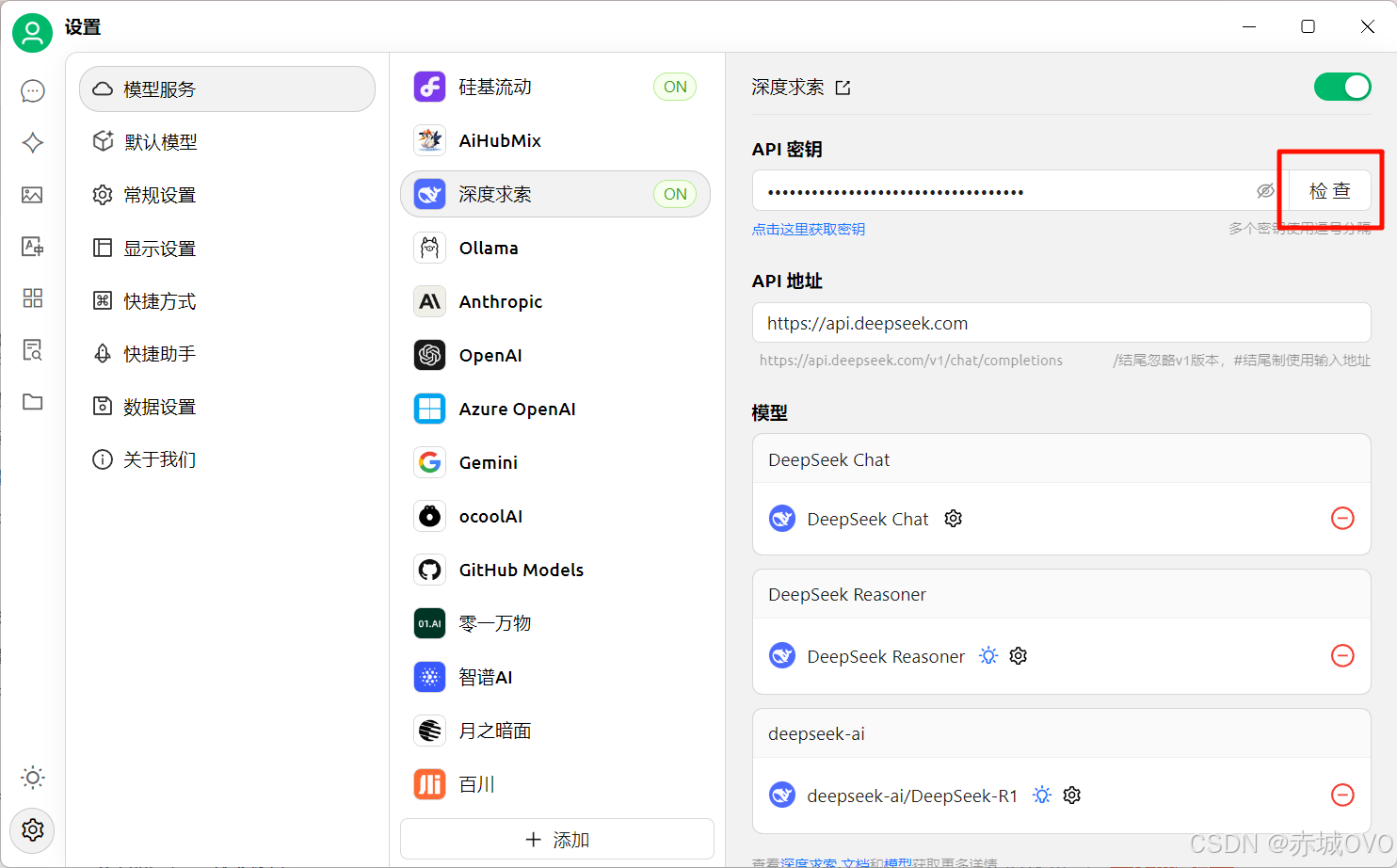This screenshot has height=868, width=1397.
Task: Select the OpenAI provider
Action: 555,355
